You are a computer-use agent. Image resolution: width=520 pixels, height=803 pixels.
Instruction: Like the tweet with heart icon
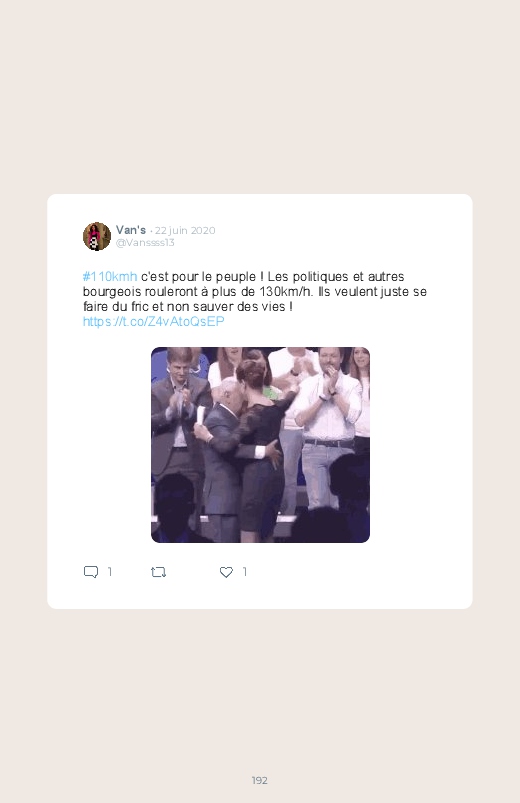click(226, 572)
